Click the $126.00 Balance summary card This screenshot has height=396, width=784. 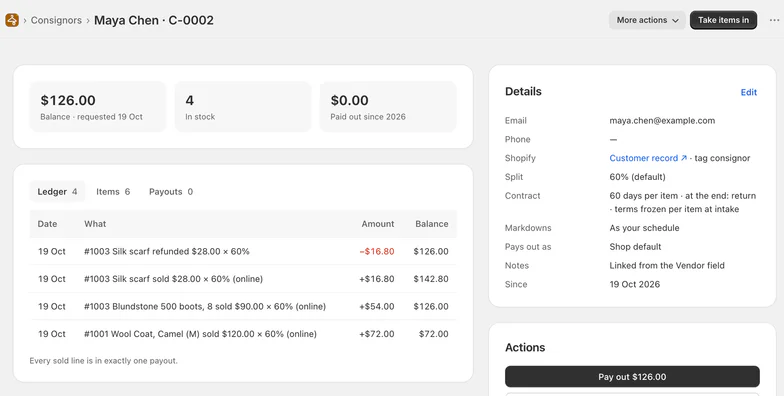(x=98, y=107)
